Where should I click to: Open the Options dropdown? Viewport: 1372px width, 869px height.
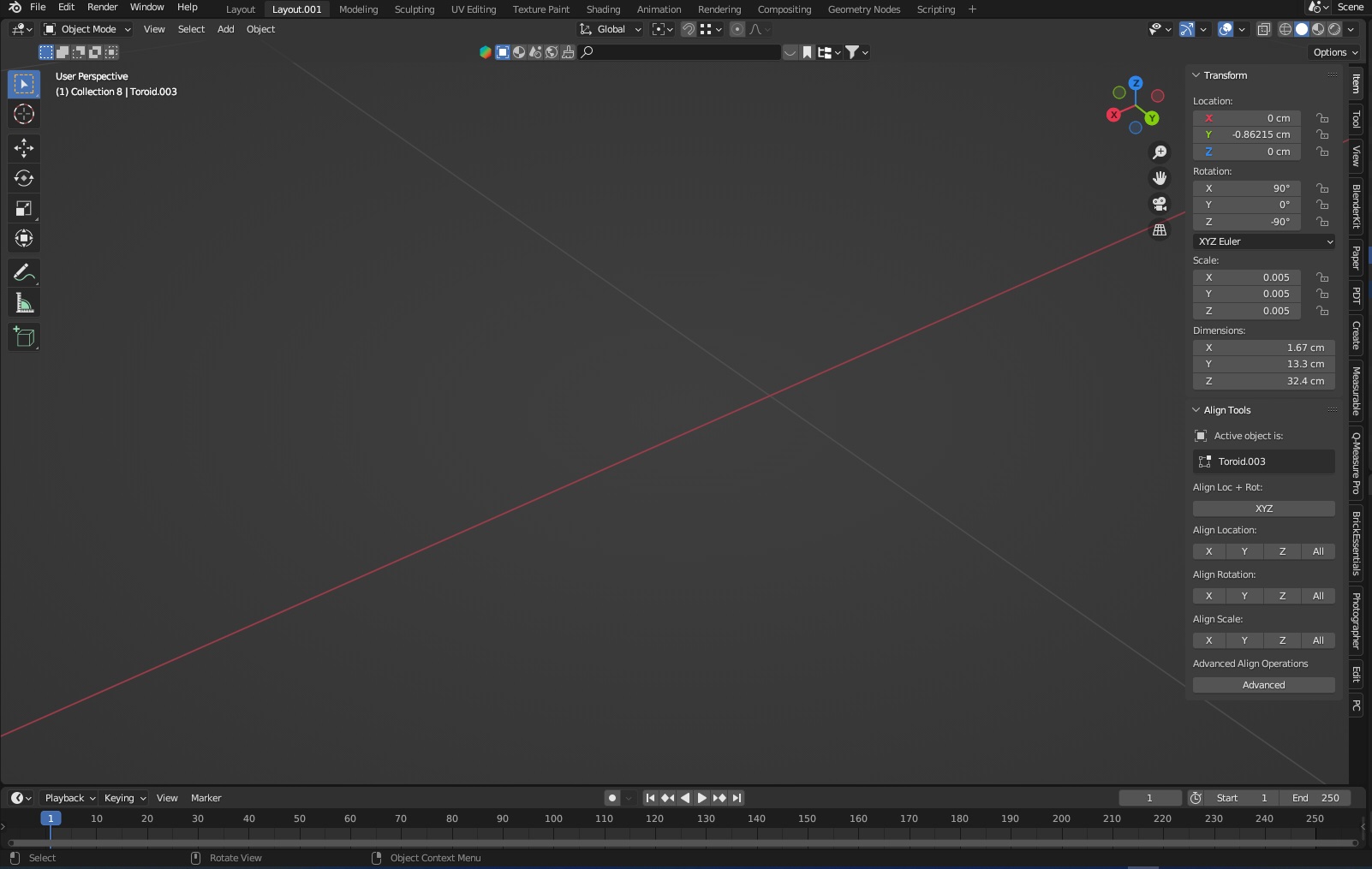(1335, 52)
